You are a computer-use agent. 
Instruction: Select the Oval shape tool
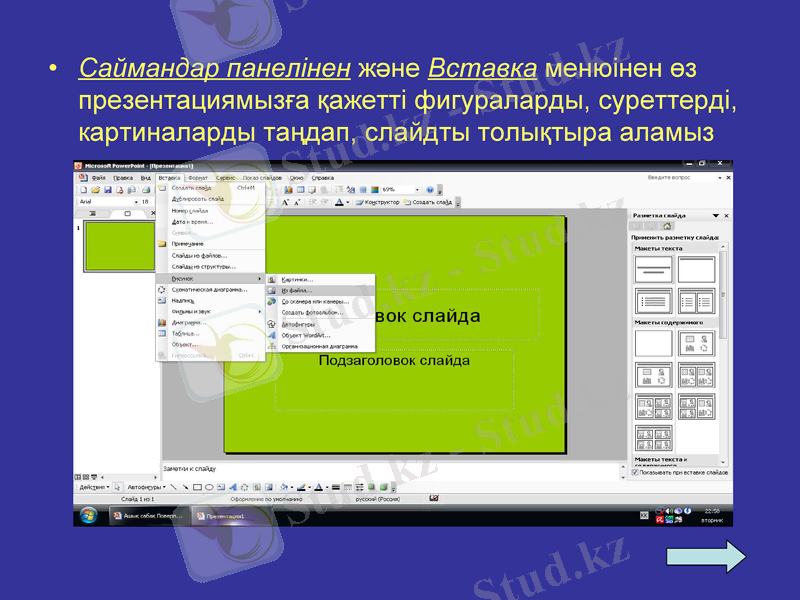pos(209,485)
